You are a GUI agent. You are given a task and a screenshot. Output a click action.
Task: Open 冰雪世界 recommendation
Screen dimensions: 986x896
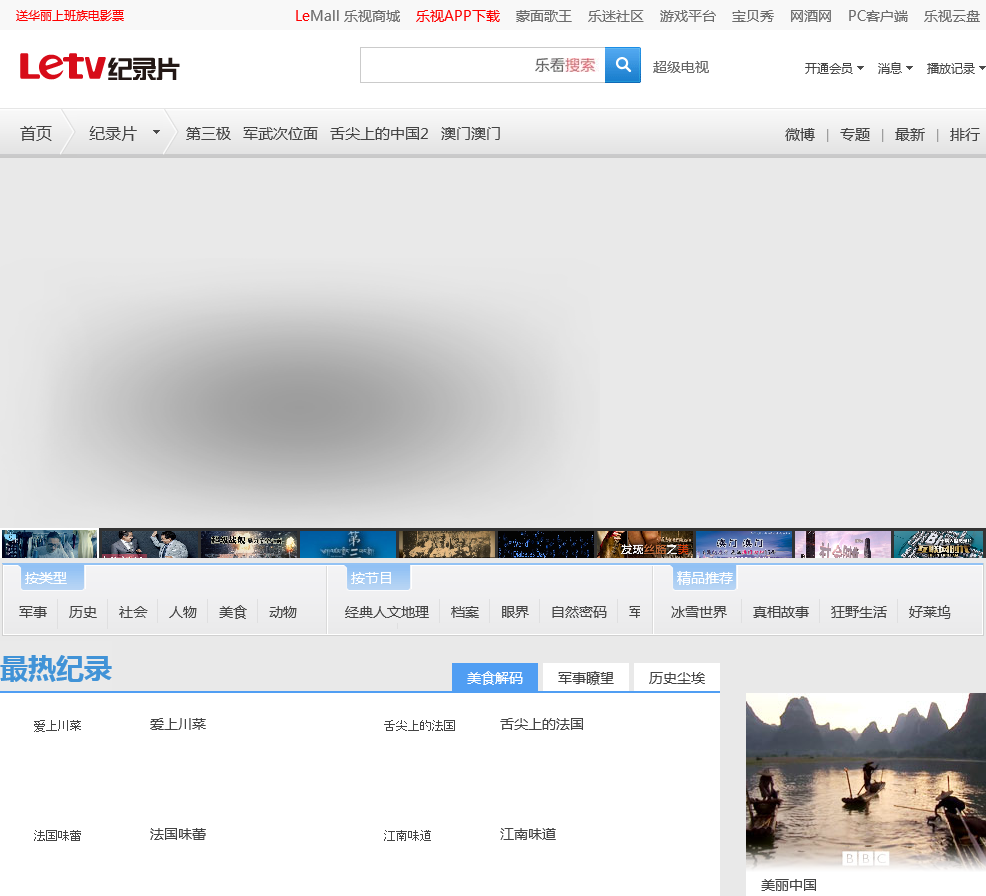(699, 612)
